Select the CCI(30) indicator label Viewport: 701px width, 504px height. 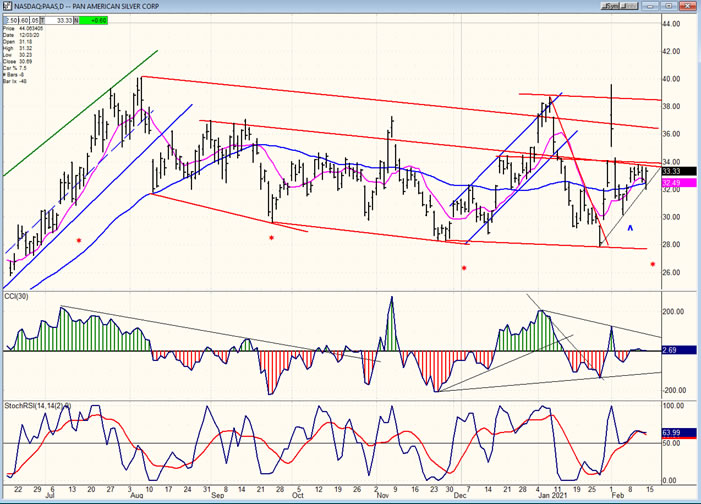tap(17, 296)
